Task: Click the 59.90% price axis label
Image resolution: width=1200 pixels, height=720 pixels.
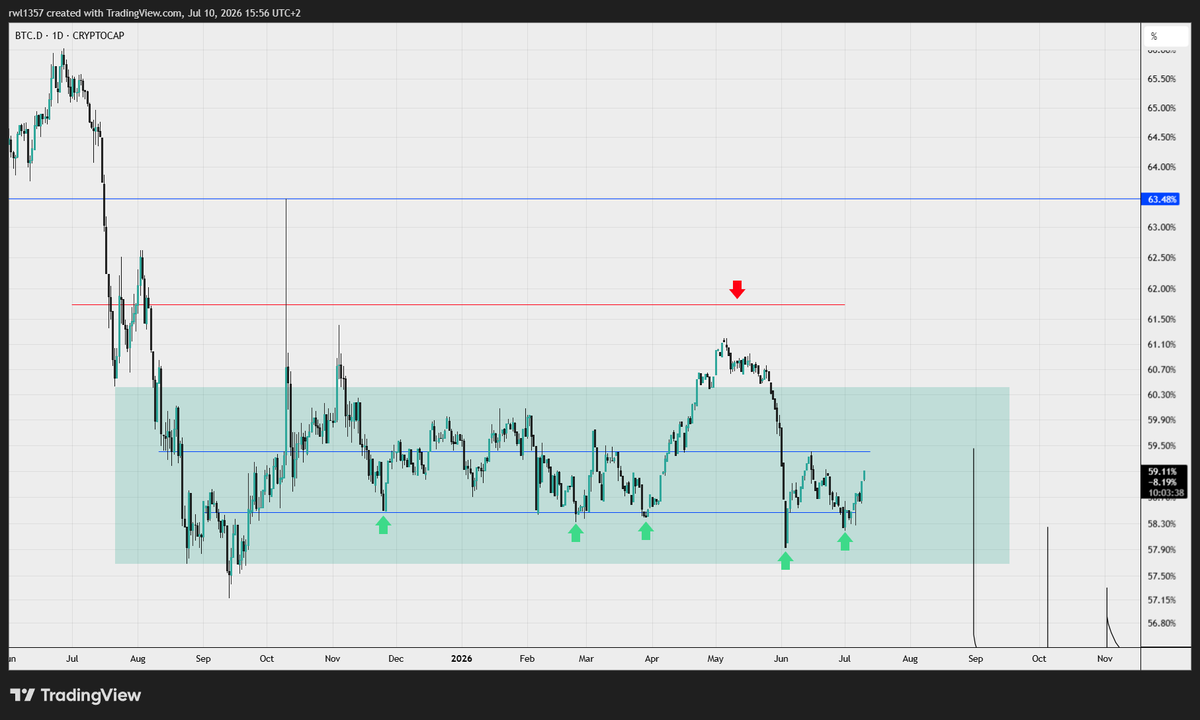Action: tap(1162, 420)
